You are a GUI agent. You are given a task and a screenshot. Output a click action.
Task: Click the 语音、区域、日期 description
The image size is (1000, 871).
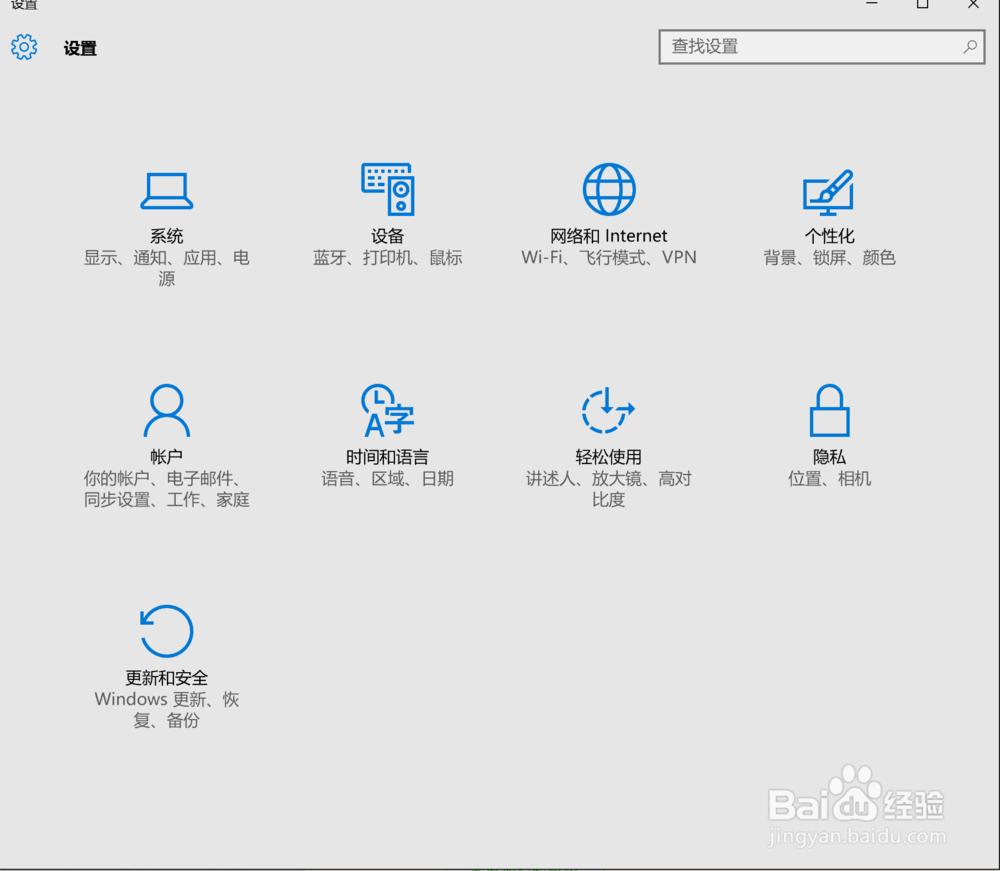[x=387, y=478]
